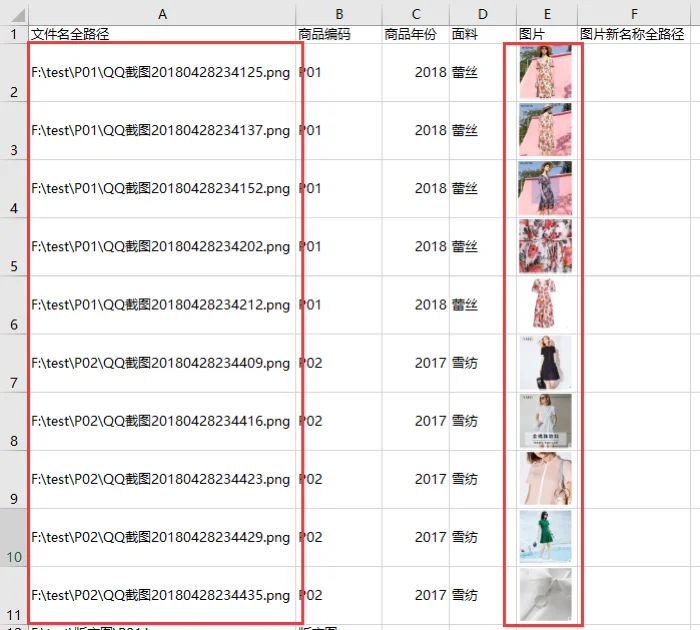
Task: Select row 7 header
Action: pyautogui.click(x=14, y=363)
